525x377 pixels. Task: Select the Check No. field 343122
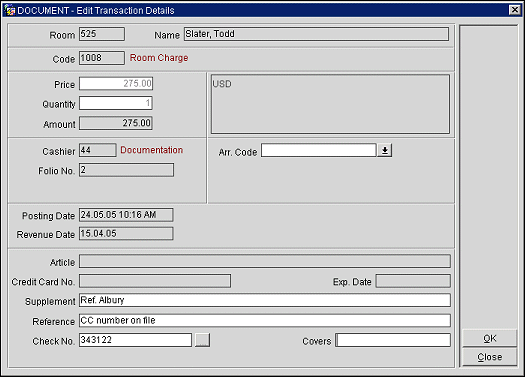click(135, 340)
